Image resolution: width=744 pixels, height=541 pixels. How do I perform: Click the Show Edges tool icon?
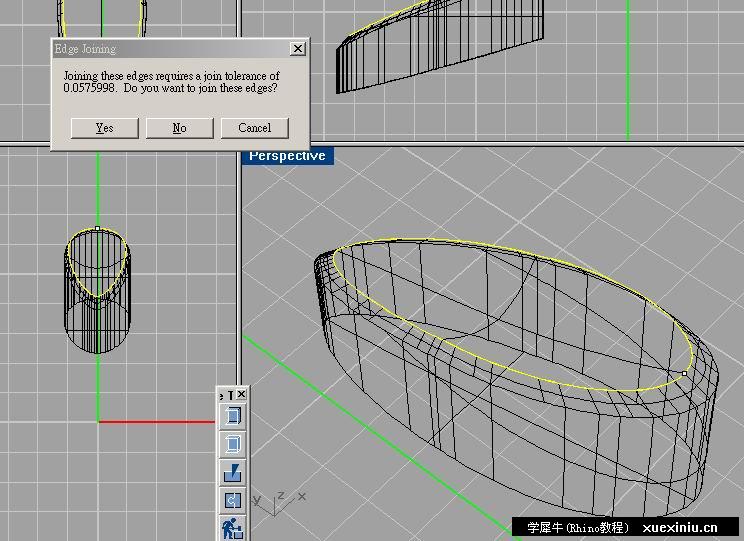(232, 417)
